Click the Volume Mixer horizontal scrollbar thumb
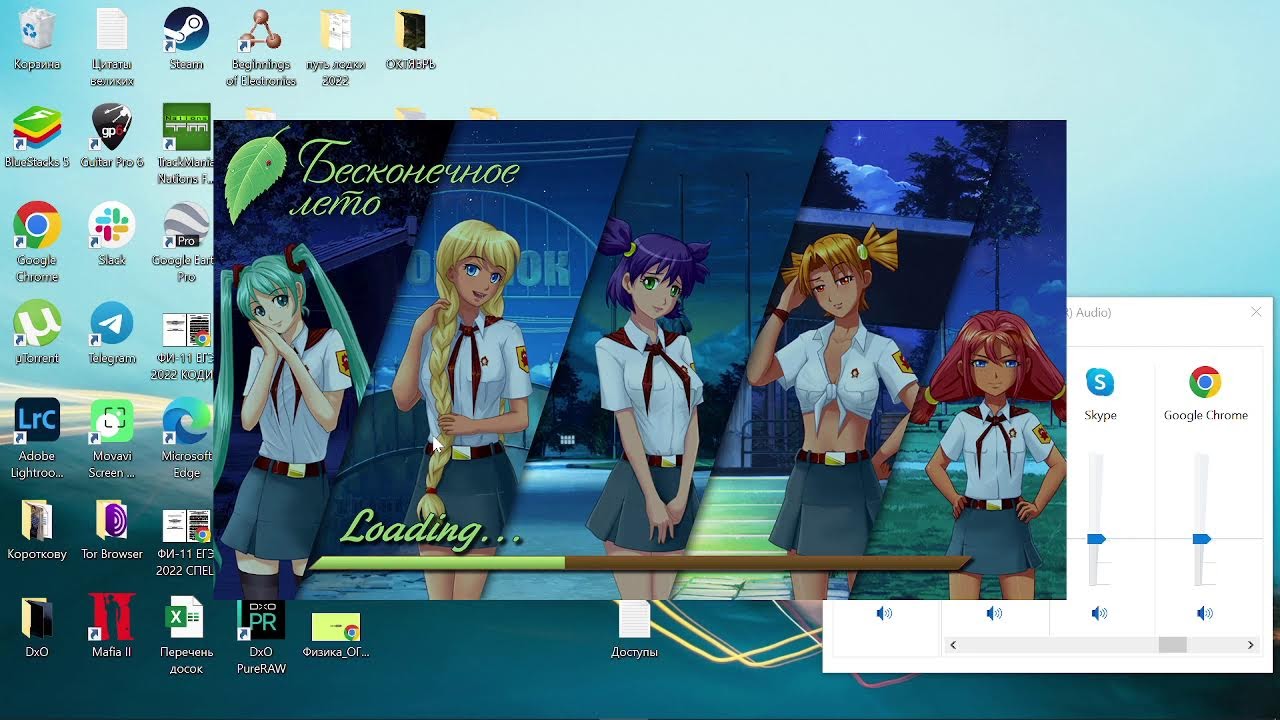 click(x=1172, y=645)
